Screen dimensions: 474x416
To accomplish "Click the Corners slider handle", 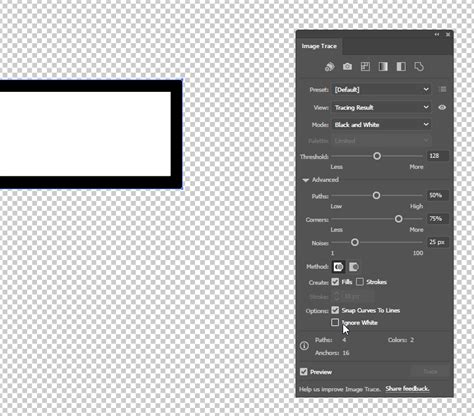I will click(398, 219).
